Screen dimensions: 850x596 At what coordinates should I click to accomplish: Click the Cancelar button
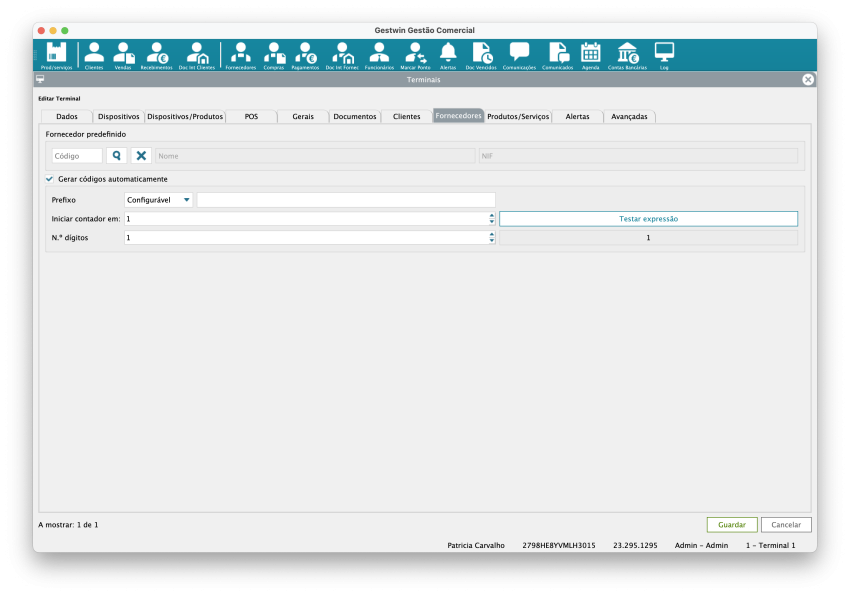[785, 525]
